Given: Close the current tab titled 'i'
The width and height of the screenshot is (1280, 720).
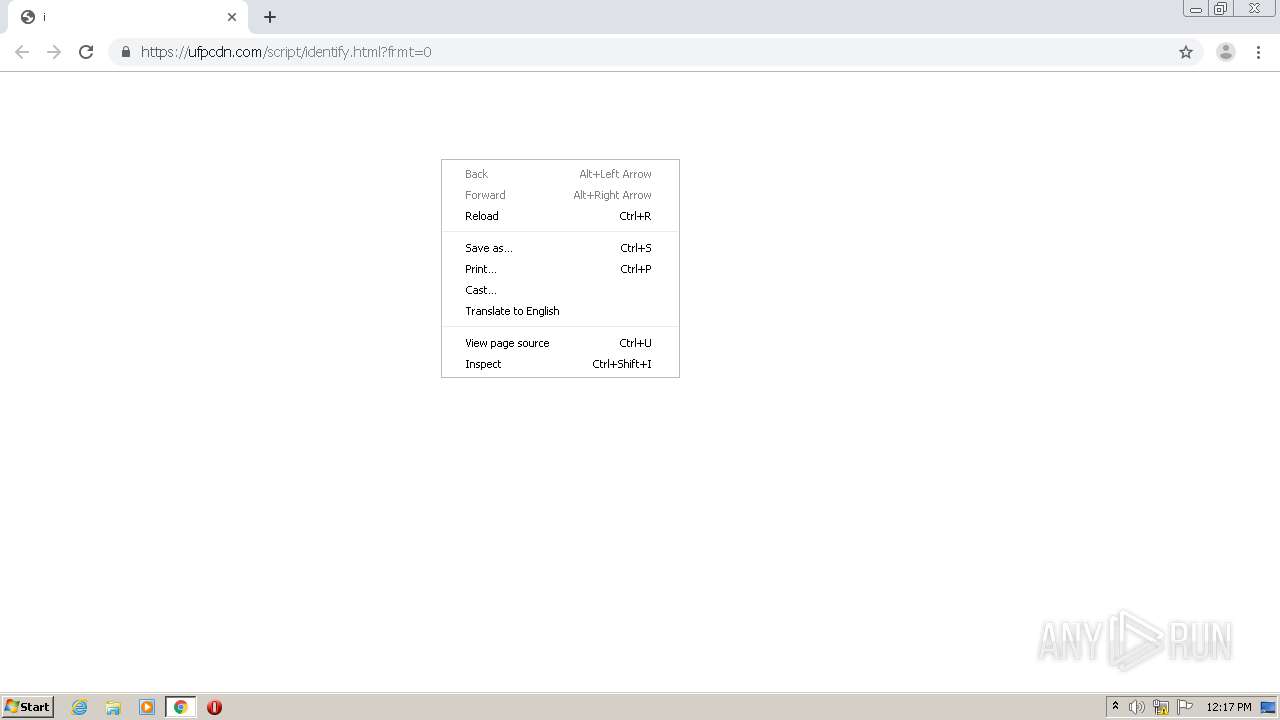Looking at the screenshot, I should tap(232, 17).
